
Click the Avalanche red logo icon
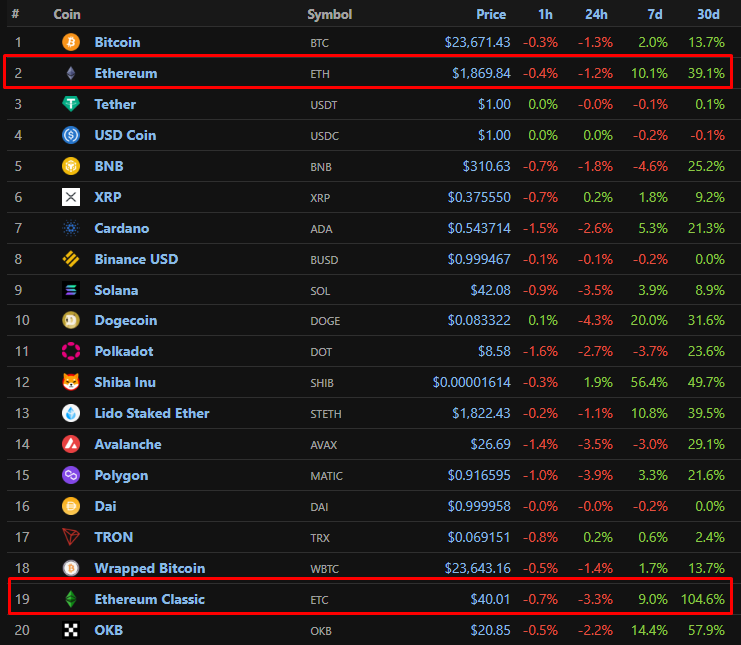pos(71,444)
